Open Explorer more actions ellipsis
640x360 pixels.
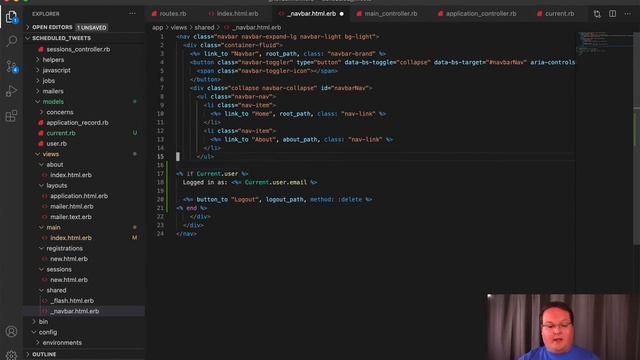tap(132, 13)
